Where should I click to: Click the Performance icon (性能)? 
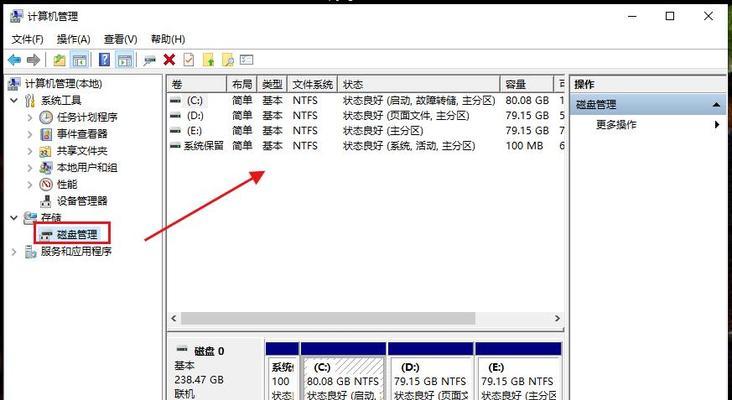(46, 184)
